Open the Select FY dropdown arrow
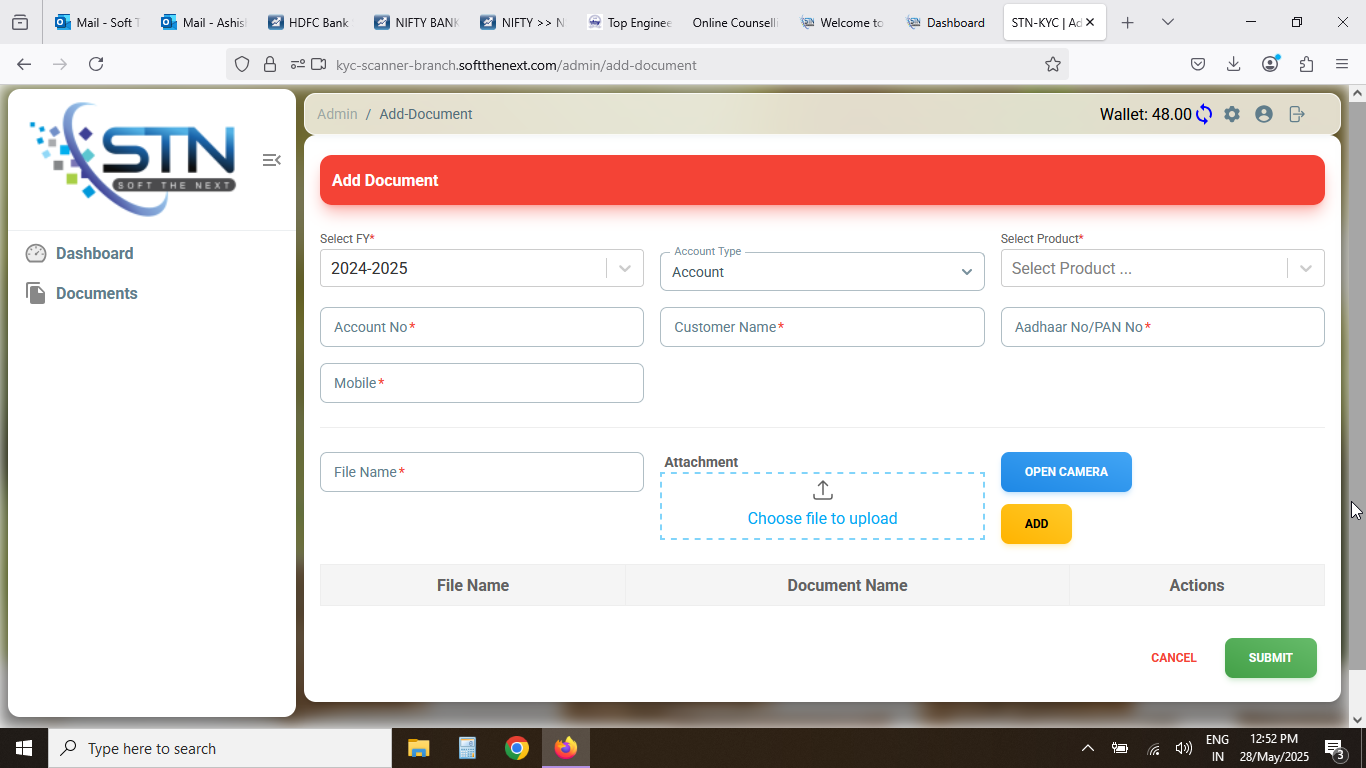Image resolution: width=1366 pixels, height=768 pixels. pyautogui.click(x=625, y=268)
